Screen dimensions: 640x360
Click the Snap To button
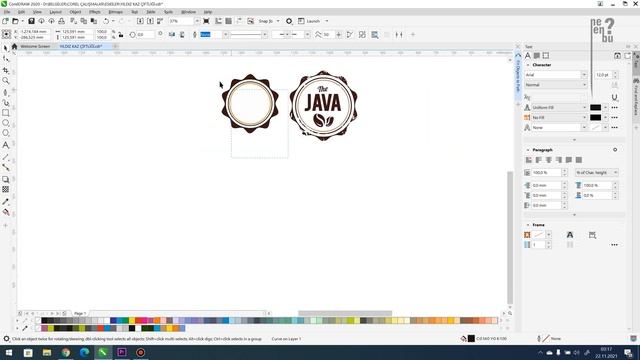[266, 21]
